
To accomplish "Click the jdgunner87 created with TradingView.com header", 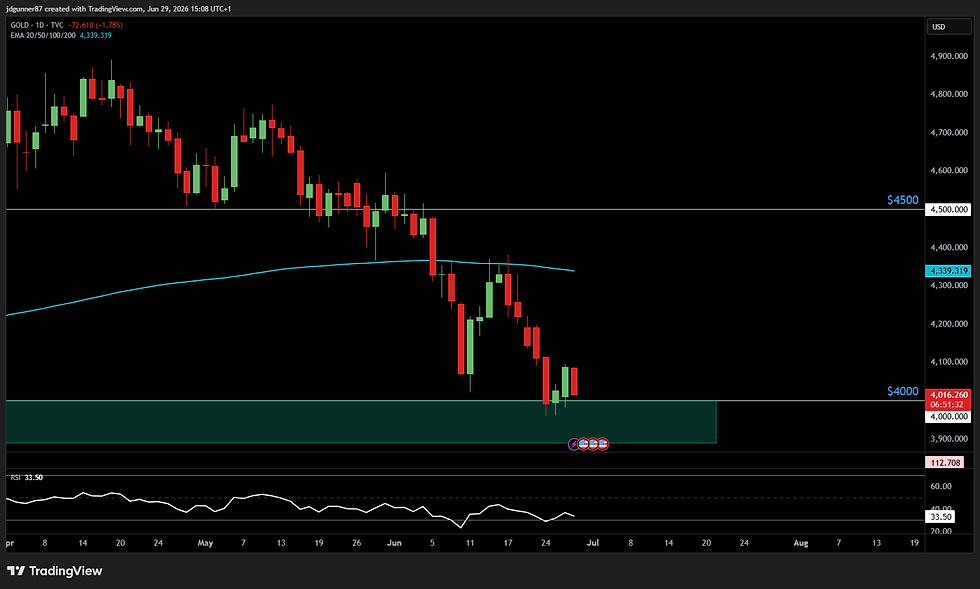I will click(118, 9).
